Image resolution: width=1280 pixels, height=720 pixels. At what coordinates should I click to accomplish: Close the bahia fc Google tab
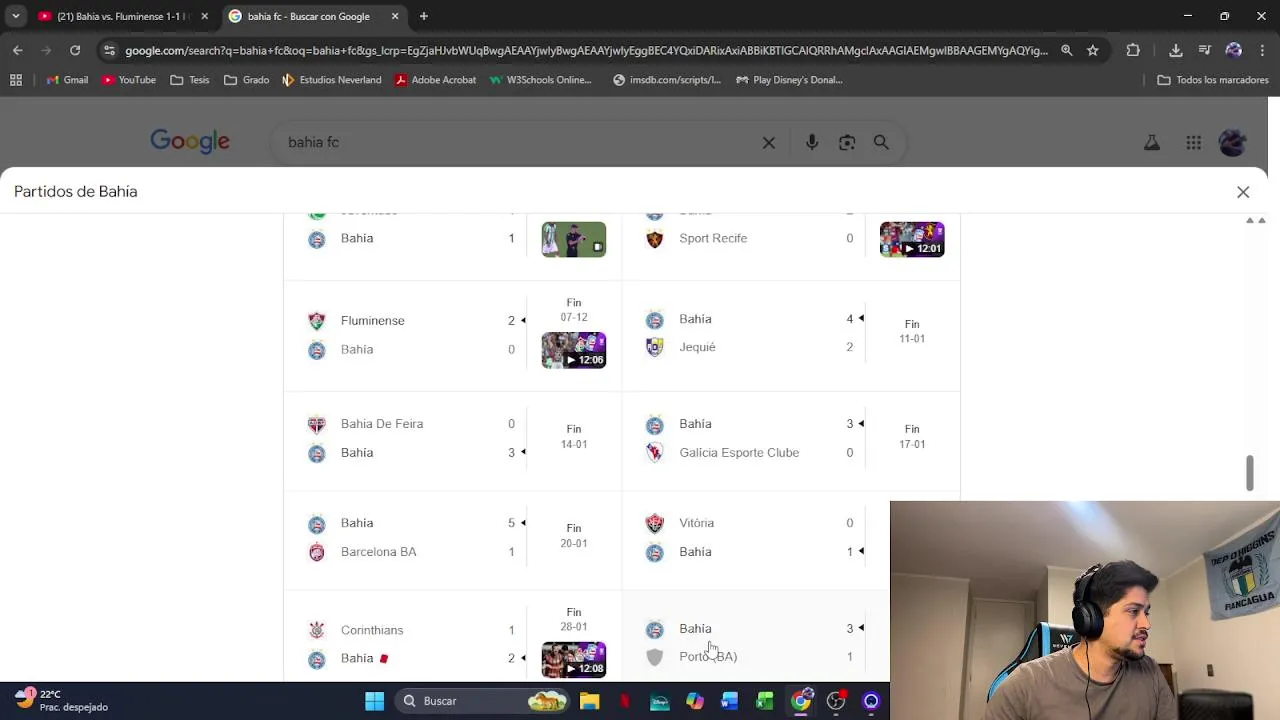click(x=394, y=16)
